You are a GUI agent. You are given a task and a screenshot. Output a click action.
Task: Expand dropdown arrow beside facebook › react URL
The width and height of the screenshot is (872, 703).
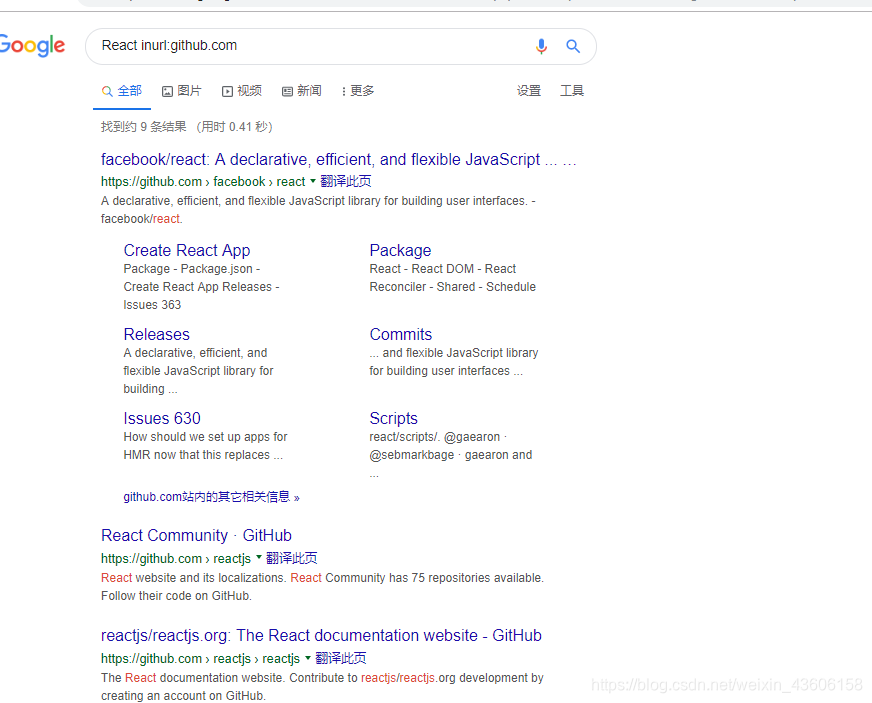click(313, 181)
